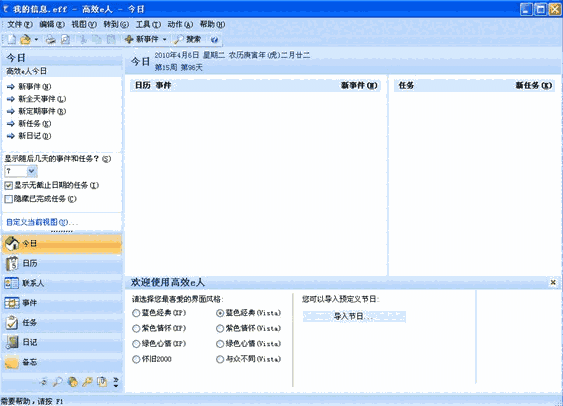This screenshot has height=406, width=563.
Task: Select the 日历 calendar navigation item
Action: pos(62,263)
